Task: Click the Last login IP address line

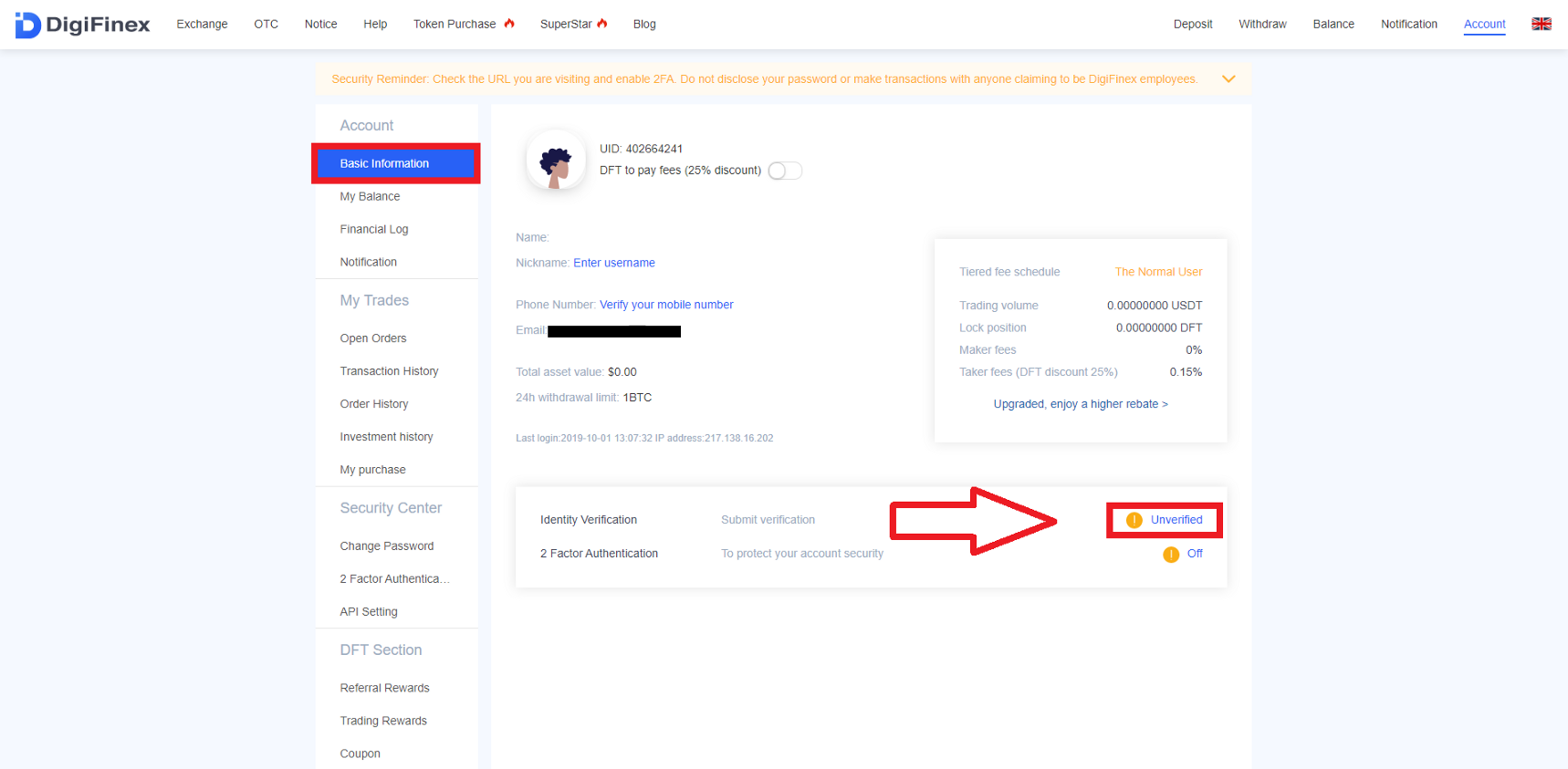Action: 644,439
